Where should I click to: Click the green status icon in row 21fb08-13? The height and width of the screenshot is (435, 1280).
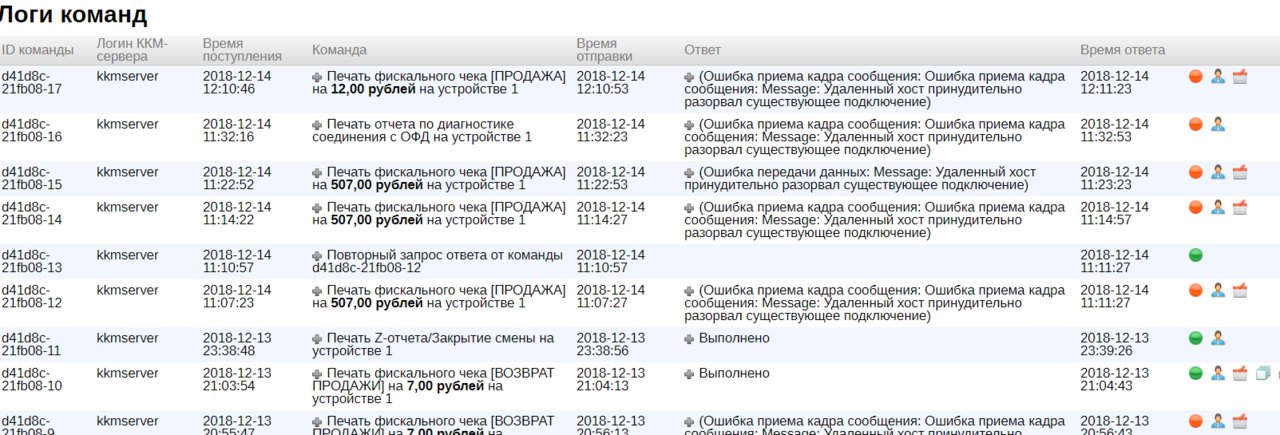[x=1195, y=255]
